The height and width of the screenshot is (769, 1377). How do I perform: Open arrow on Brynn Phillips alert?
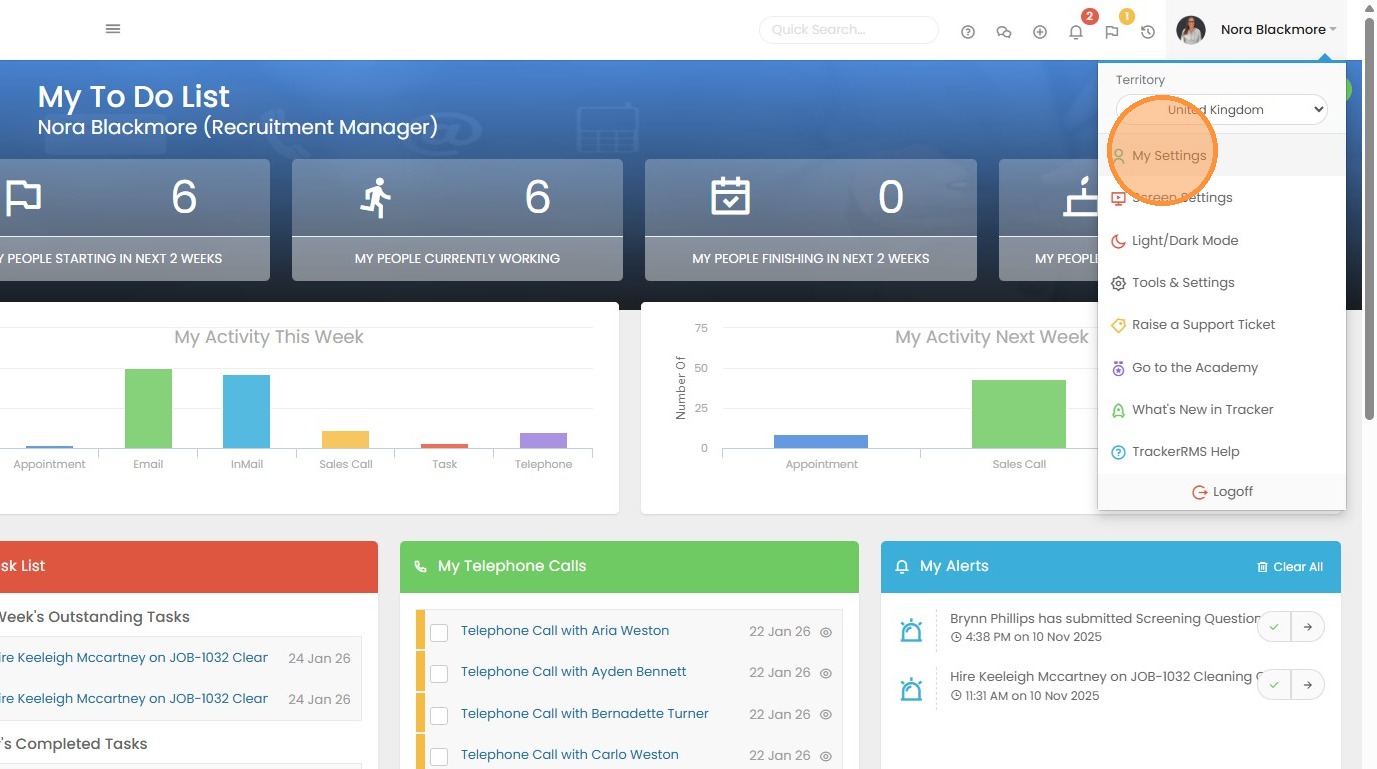pyautogui.click(x=1308, y=627)
